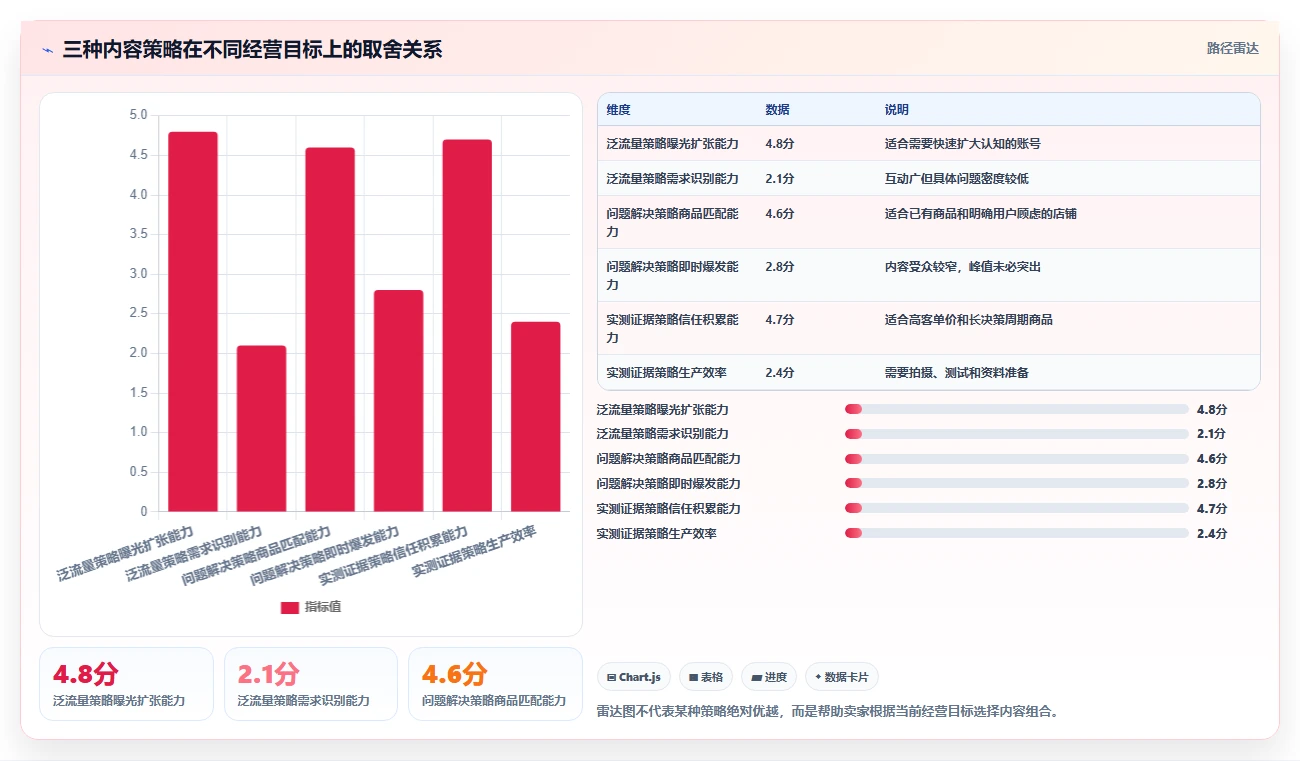The width and height of the screenshot is (1300, 761).
Task: Open the 4.6分 data card
Action: [x=495, y=684]
